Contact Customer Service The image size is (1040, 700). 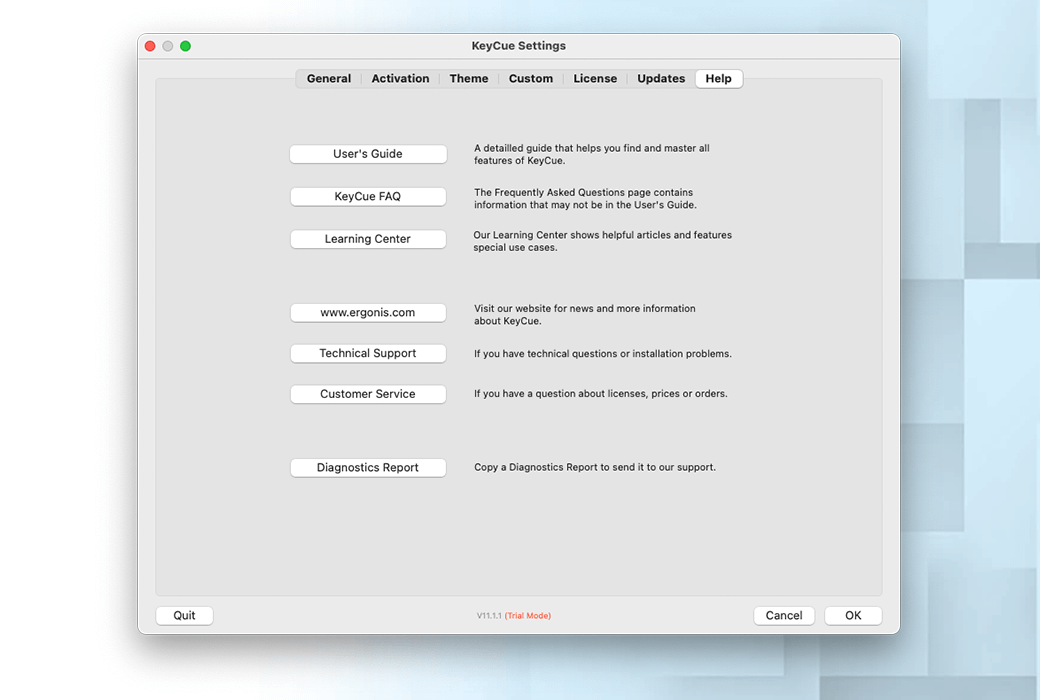pos(368,394)
